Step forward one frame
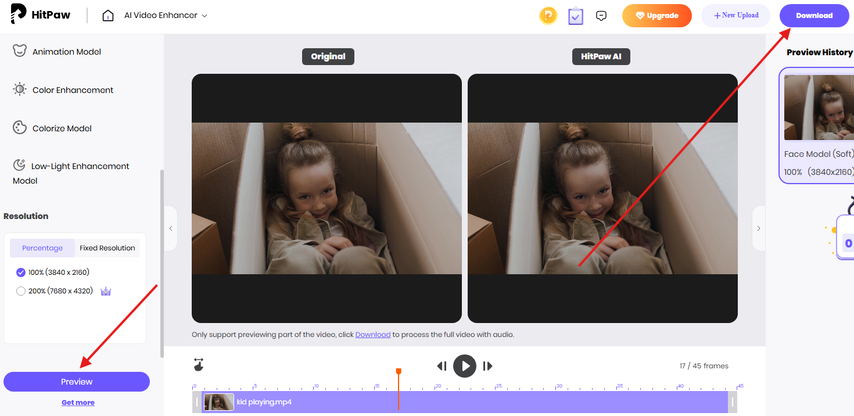Screen dimensions: 854x416 (x=487, y=366)
